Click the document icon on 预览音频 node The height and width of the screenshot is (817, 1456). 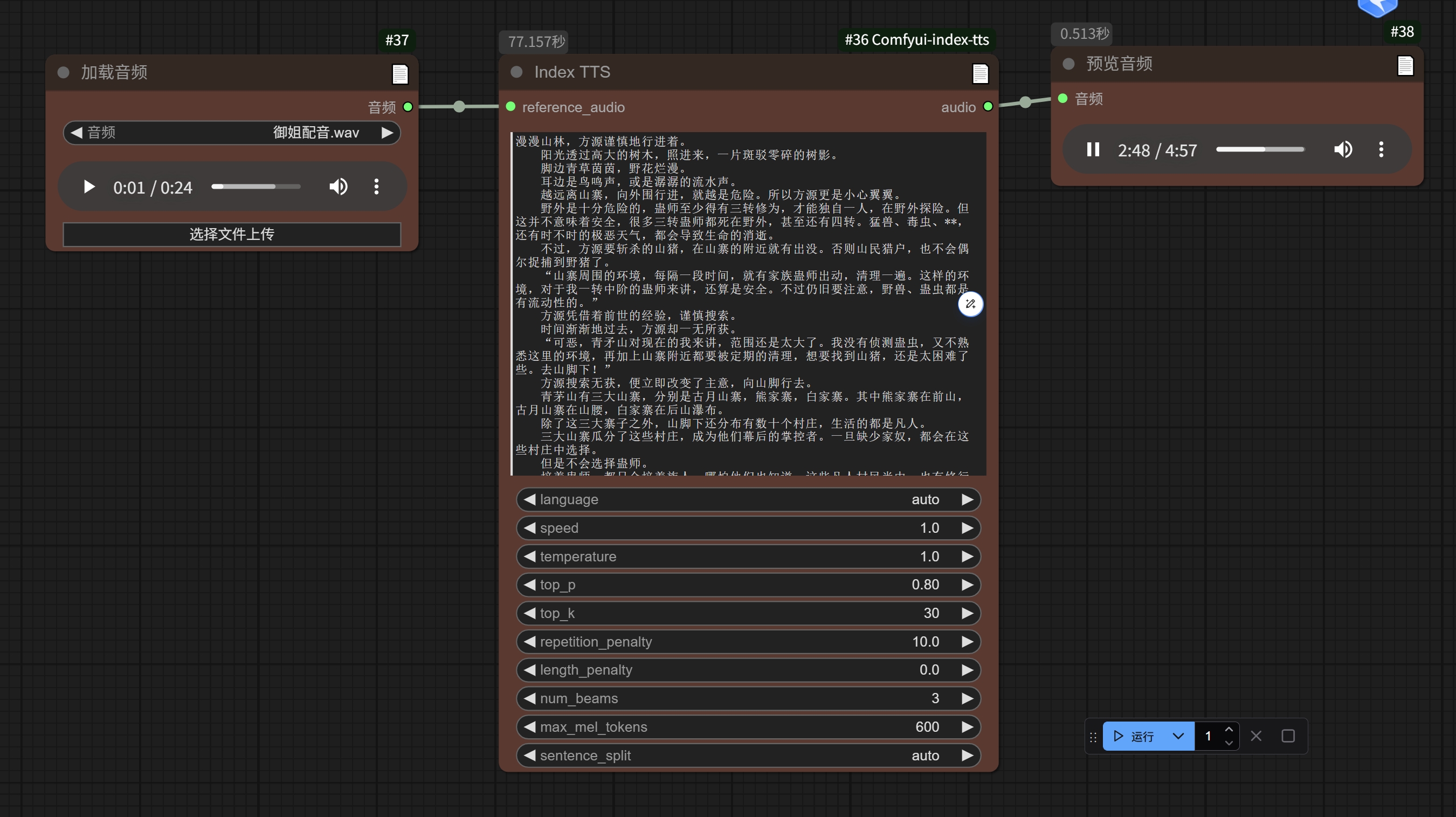[x=1405, y=65]
